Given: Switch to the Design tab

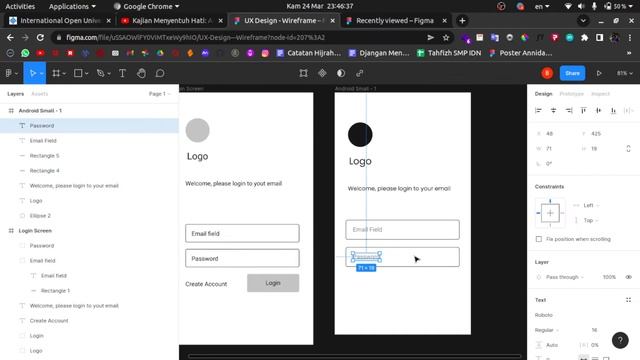Looking at the screenshot, I should pos(543,94).
